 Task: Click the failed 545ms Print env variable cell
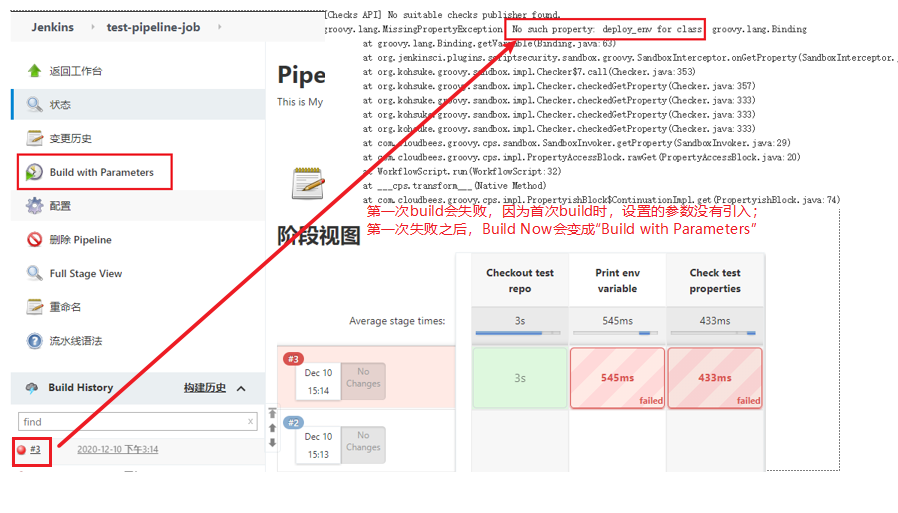click(617, 378)
